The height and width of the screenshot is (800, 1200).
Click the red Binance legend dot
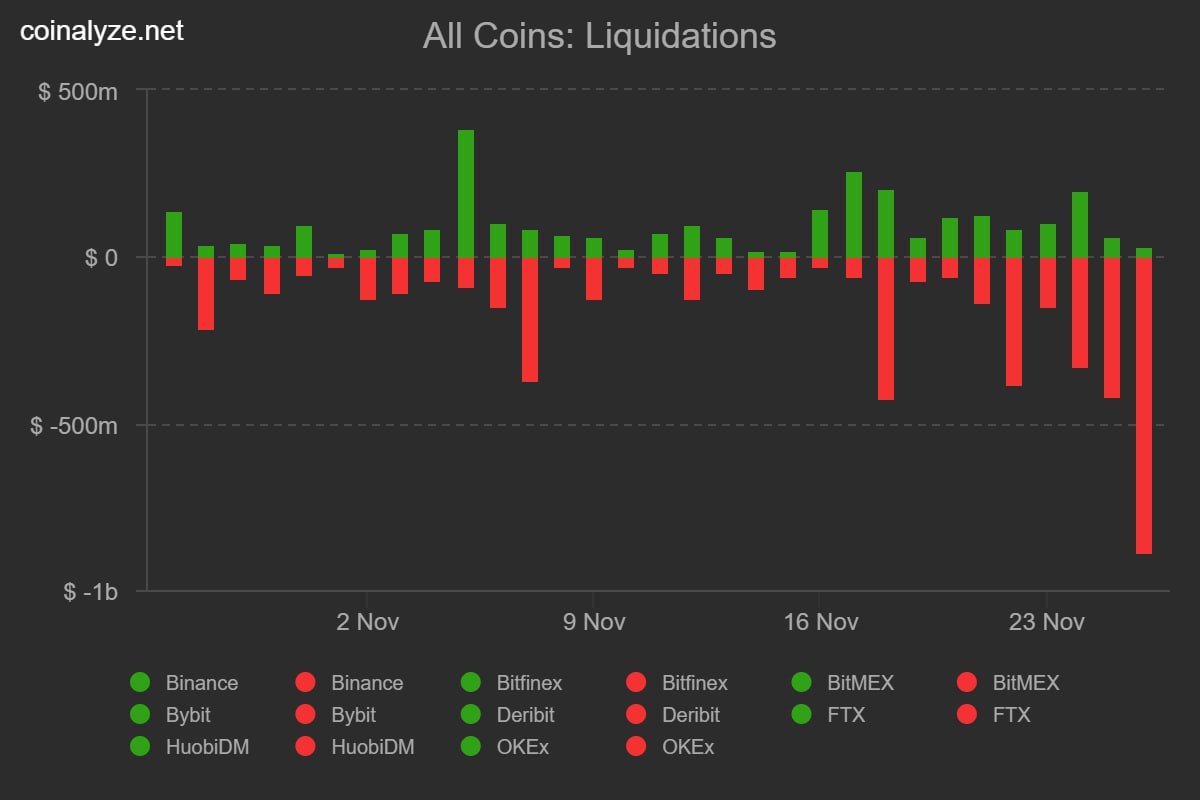[x=305, y=683]
